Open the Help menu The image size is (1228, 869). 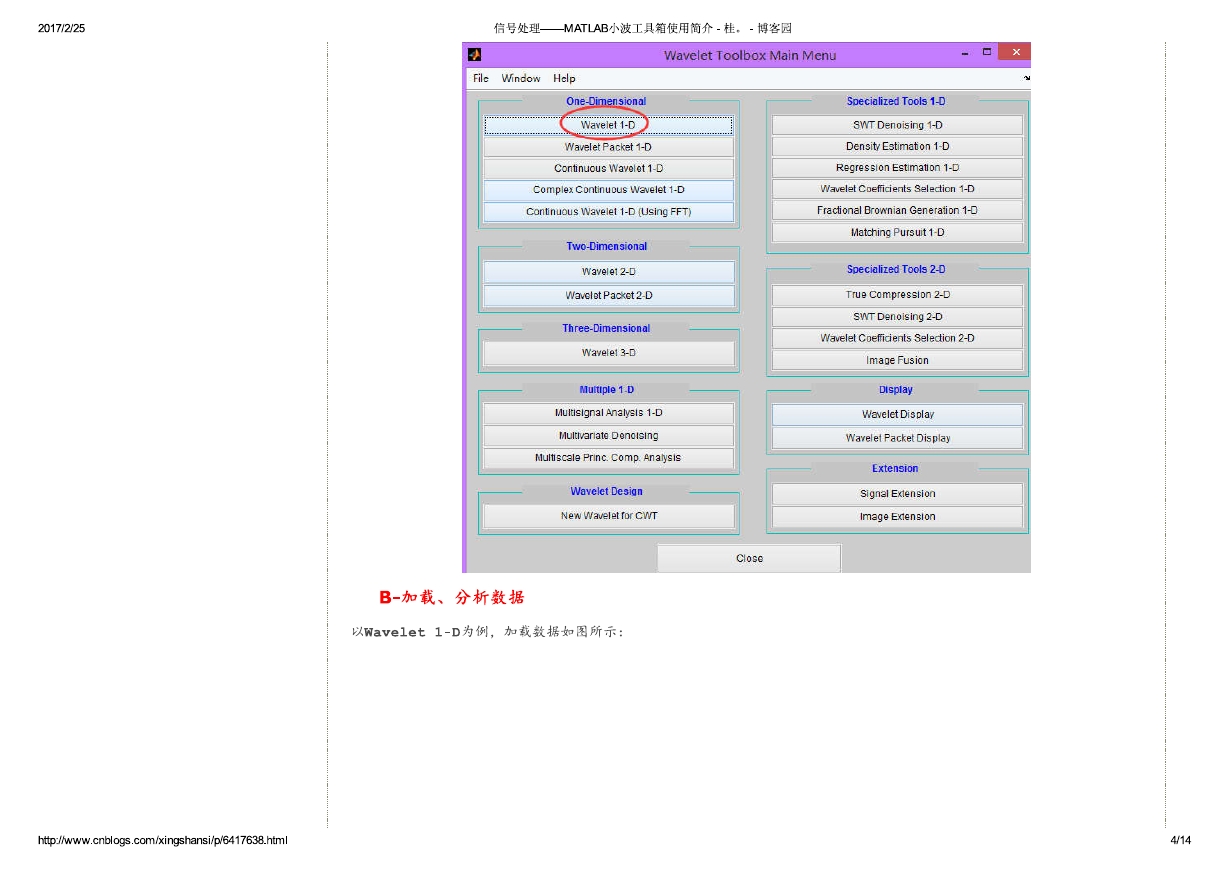(x=564, y=78)
